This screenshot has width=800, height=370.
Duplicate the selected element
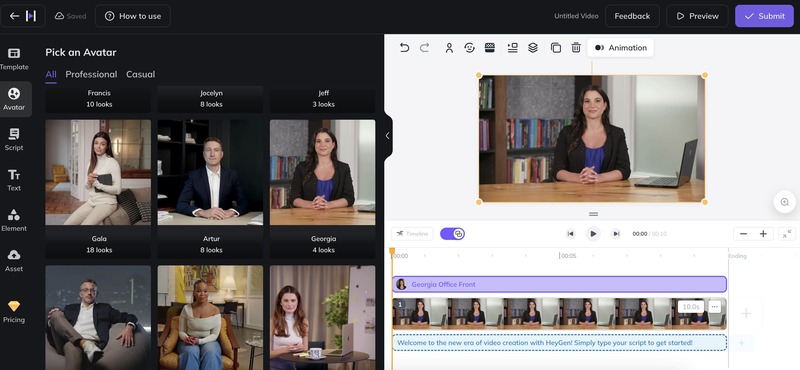pos(556,48)
